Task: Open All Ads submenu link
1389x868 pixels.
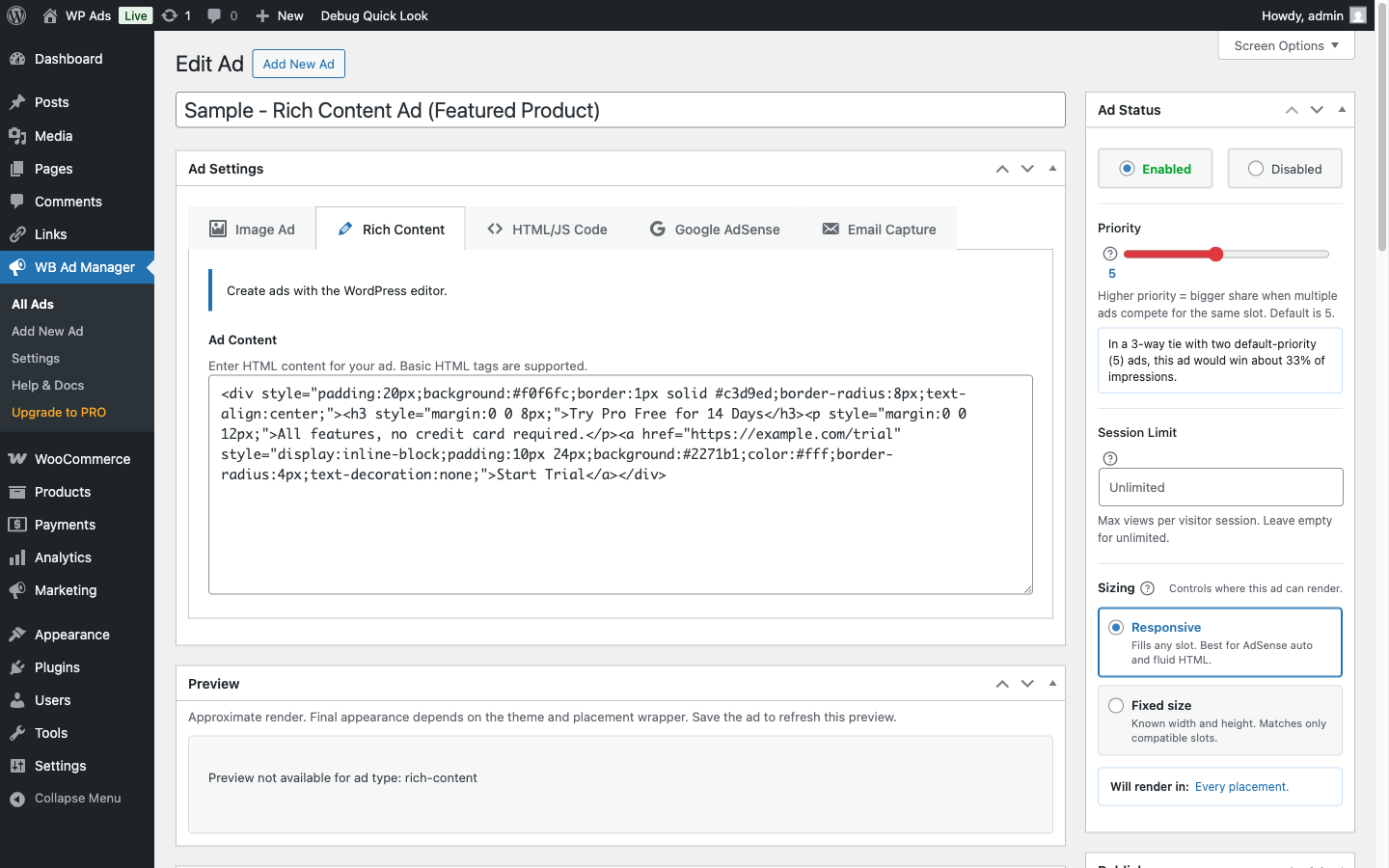Action: (33, 304)
